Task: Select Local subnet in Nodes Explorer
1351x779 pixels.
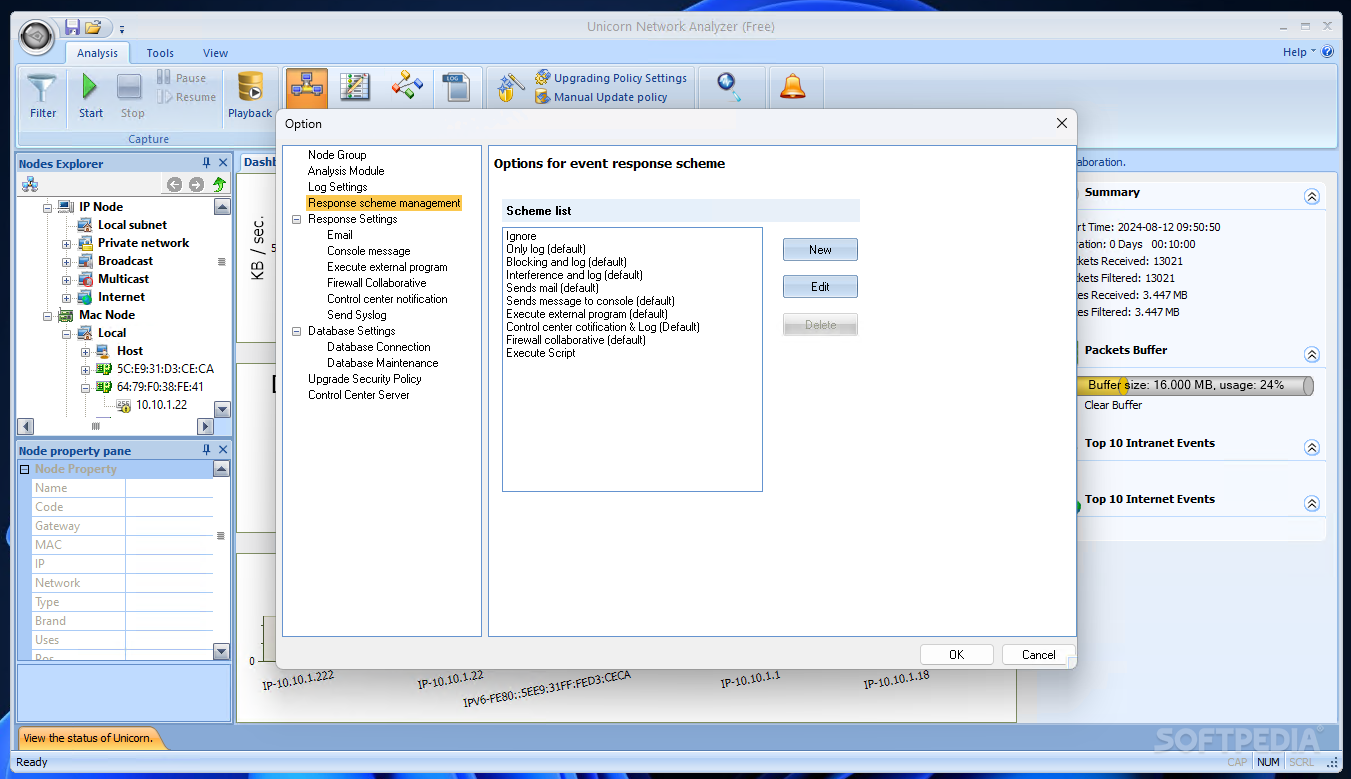Action: point(132,225)
